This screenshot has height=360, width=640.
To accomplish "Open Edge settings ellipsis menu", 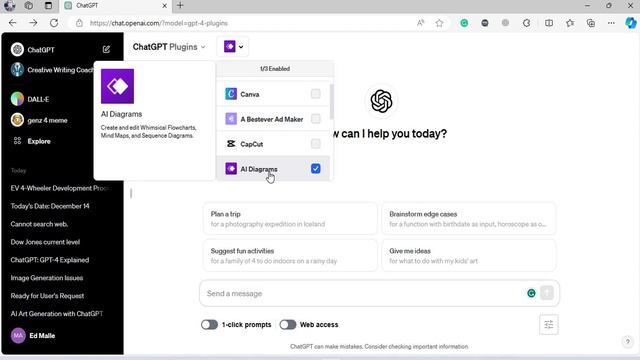I will [x=611, y=23].
